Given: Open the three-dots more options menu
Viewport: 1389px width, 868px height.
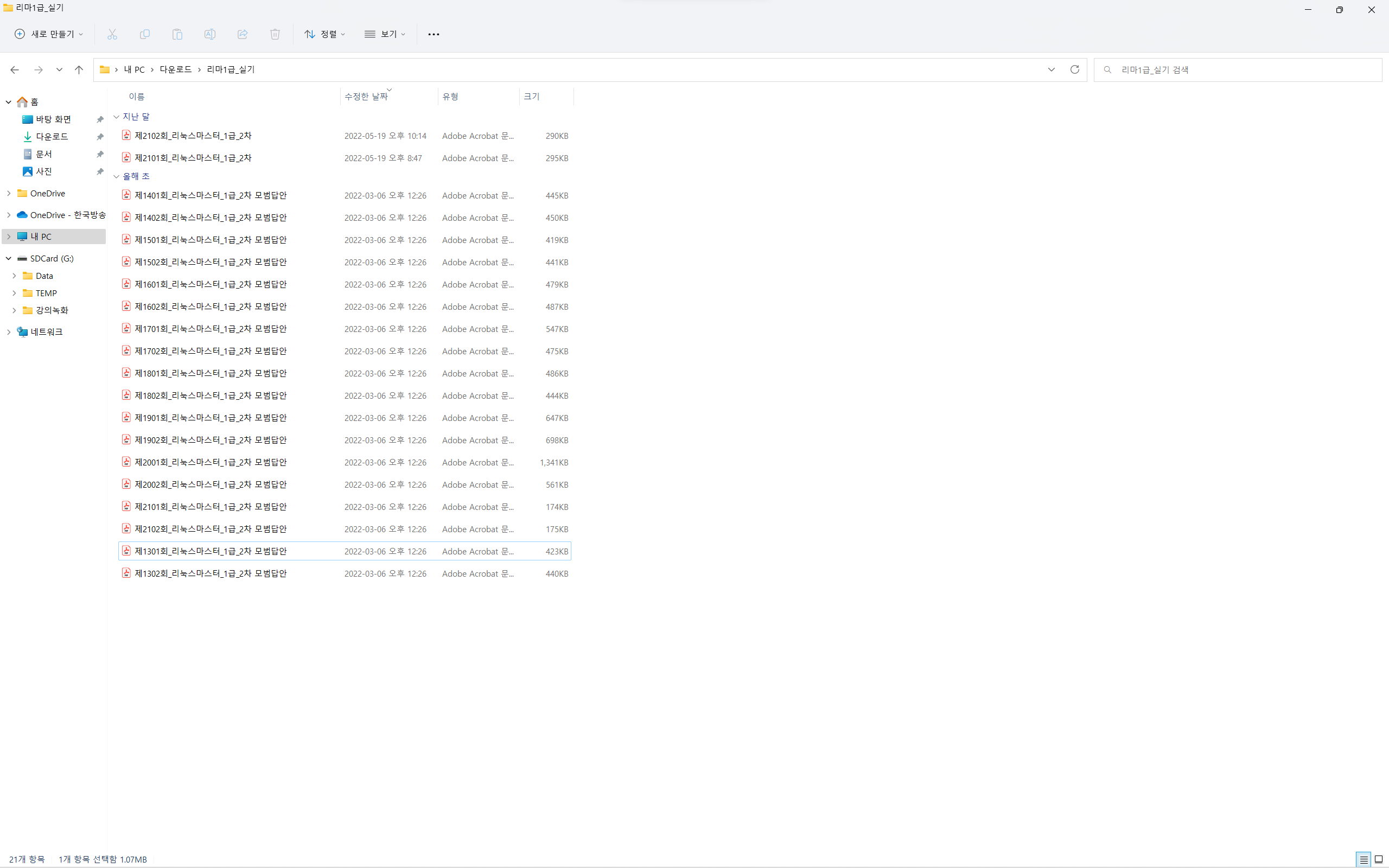Looking at the screenshot, I should tap(434, 34).
